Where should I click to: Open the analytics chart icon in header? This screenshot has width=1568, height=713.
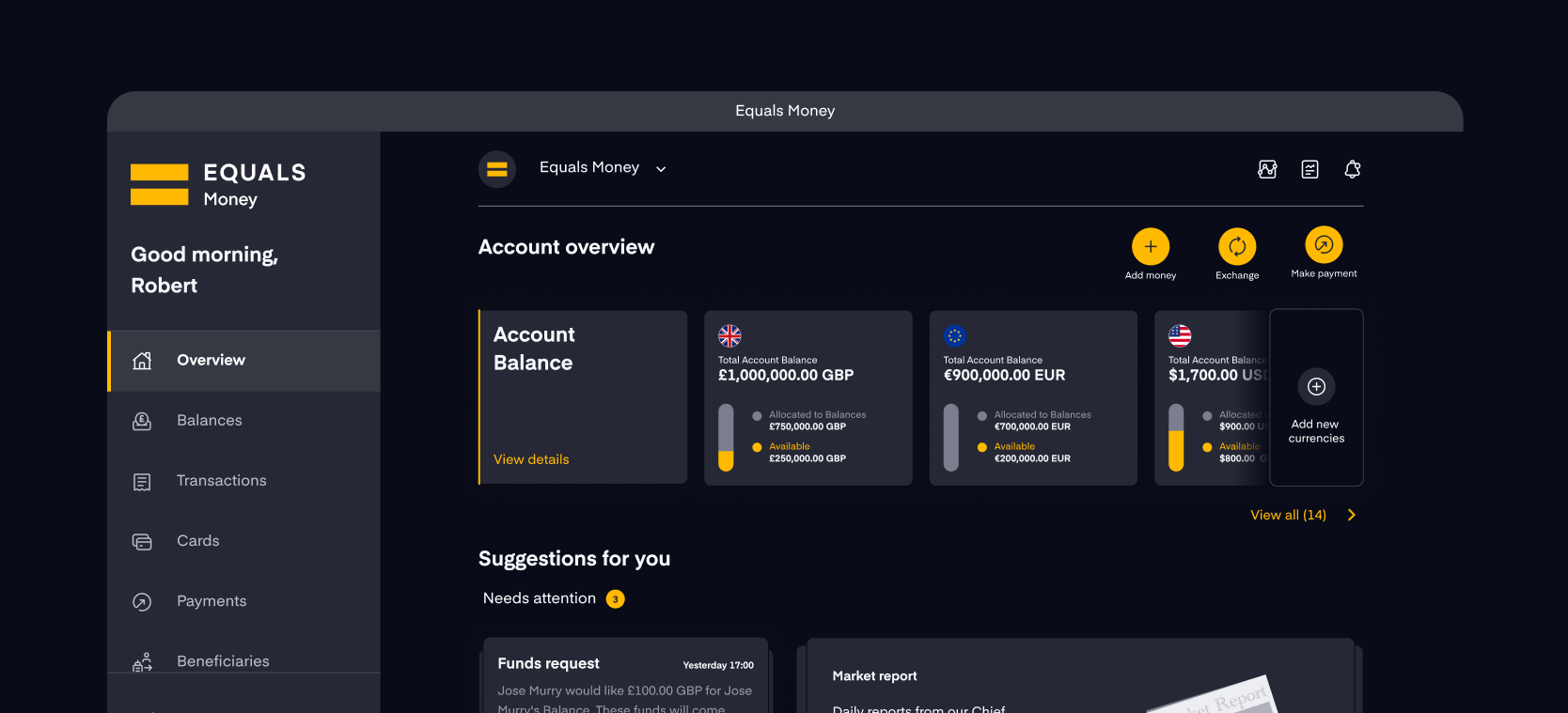pyautogui.click(x=1267, y=169)
